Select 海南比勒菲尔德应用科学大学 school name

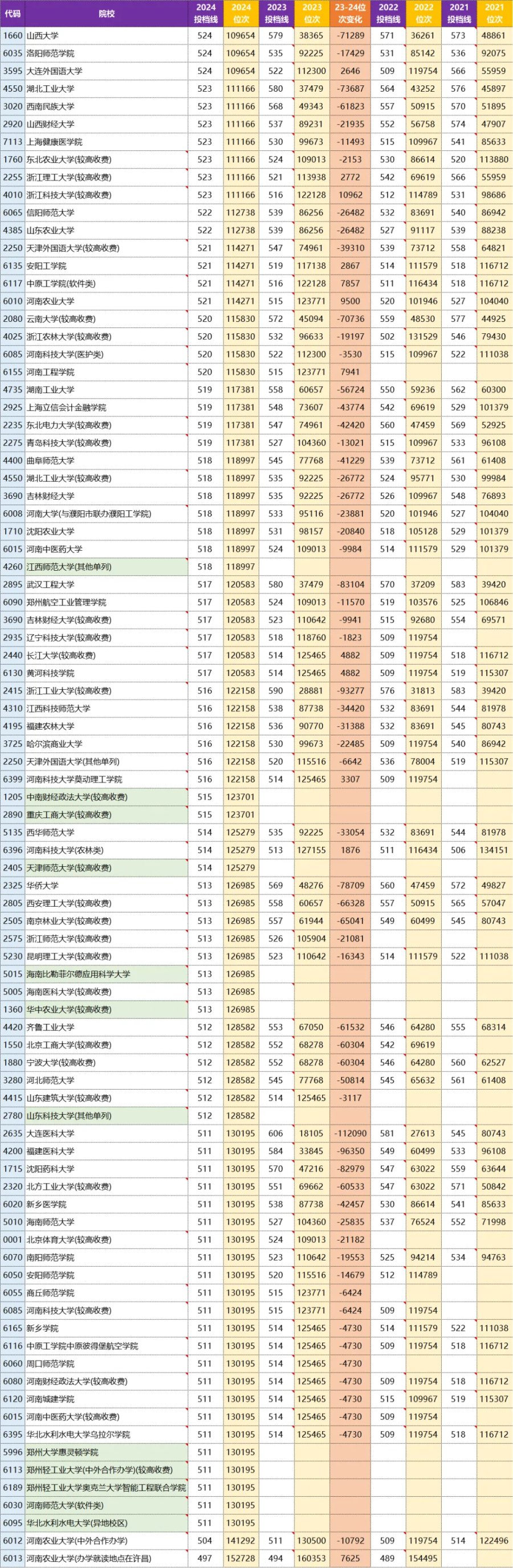[106, 974]
